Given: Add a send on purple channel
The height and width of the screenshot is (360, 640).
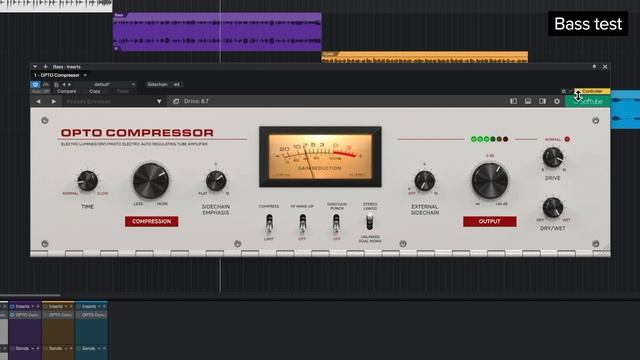Looking at the screenshot, I should (38, 349).
